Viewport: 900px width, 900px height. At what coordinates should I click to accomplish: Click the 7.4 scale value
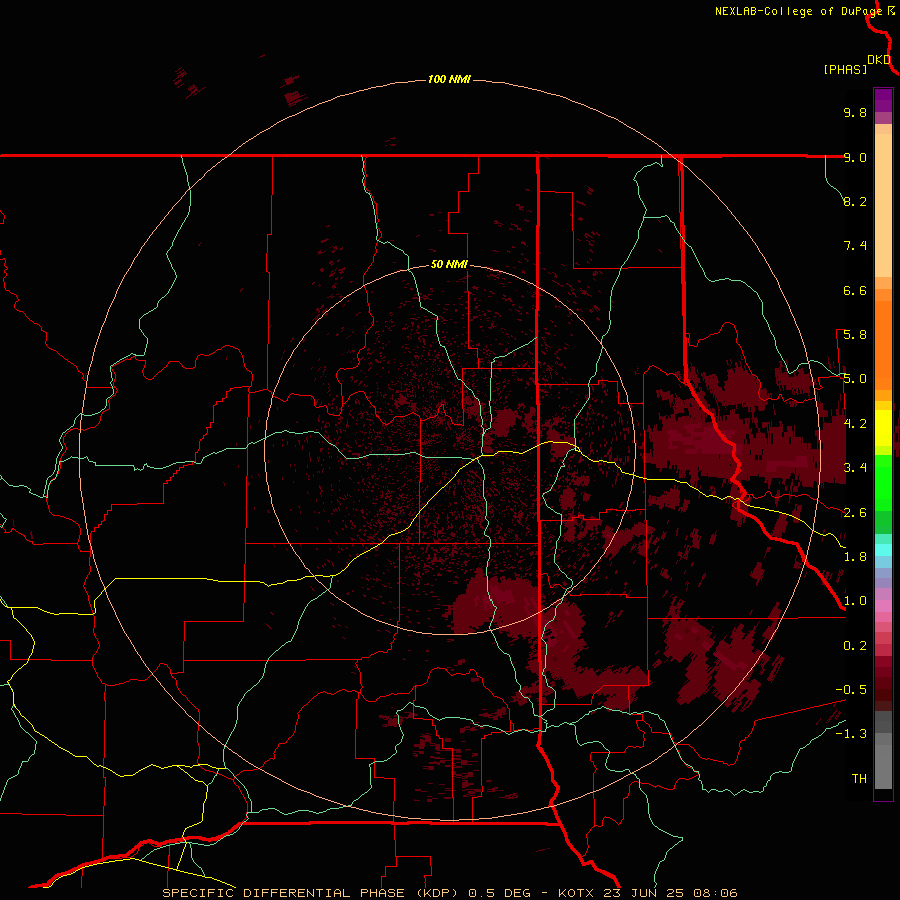[855, 246]
